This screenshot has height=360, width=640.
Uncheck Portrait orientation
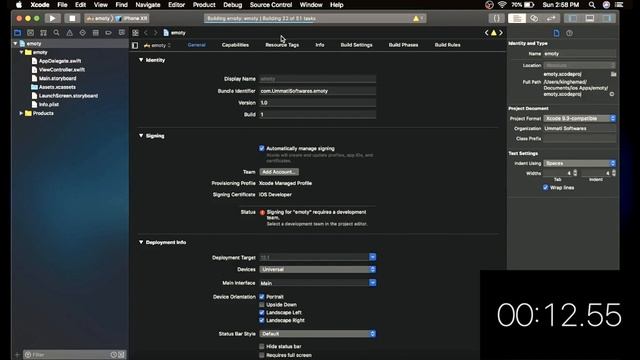(262, 297)
